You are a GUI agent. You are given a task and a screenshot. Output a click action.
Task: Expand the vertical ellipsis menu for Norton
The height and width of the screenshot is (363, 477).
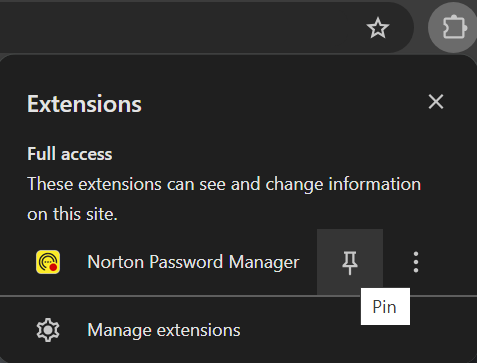tap(416, 262)
